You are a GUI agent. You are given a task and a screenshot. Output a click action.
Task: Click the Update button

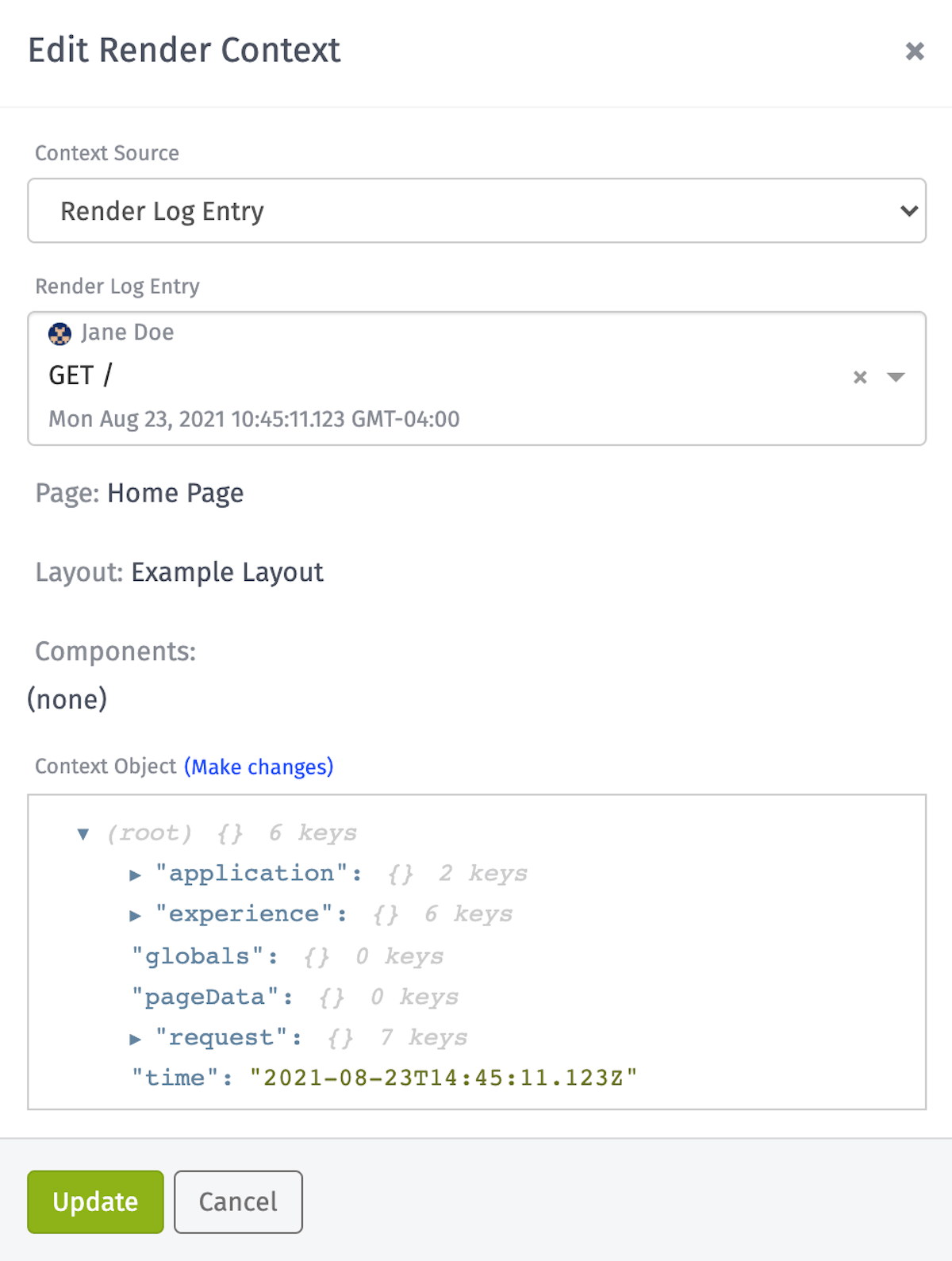point(95,1201)
